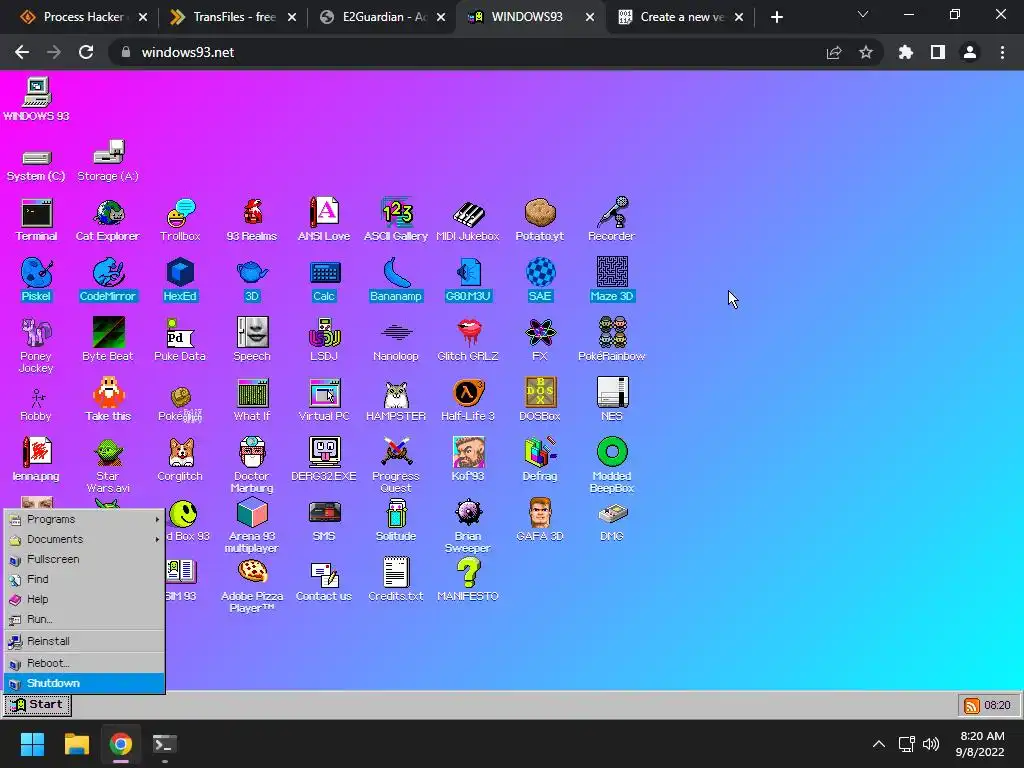Open the WINDOWS 93 computer icon
1024x768 pixels.
pyautogui.click(x=37, y=99)
